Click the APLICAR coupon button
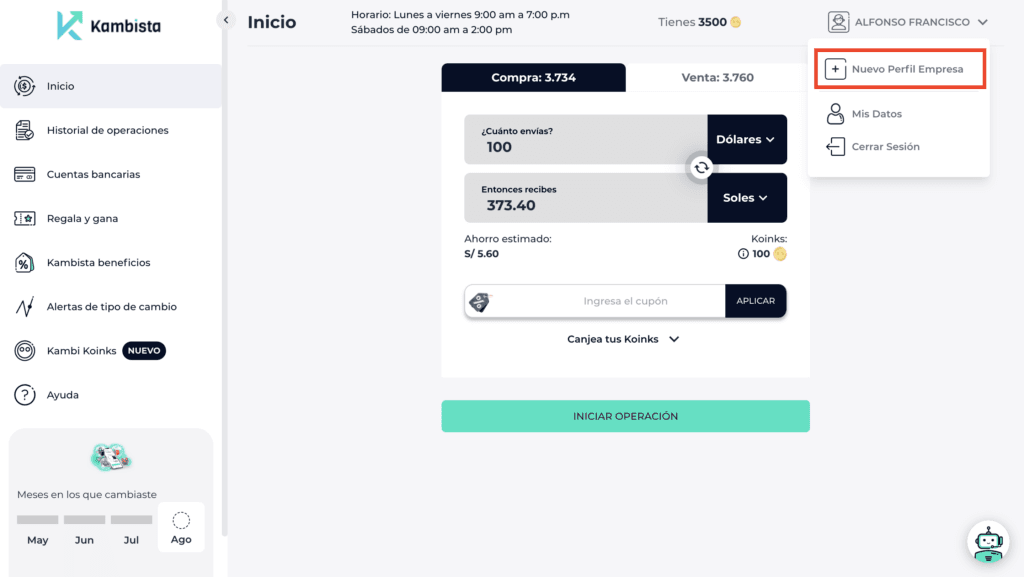1024x577 pixels. 755,301
